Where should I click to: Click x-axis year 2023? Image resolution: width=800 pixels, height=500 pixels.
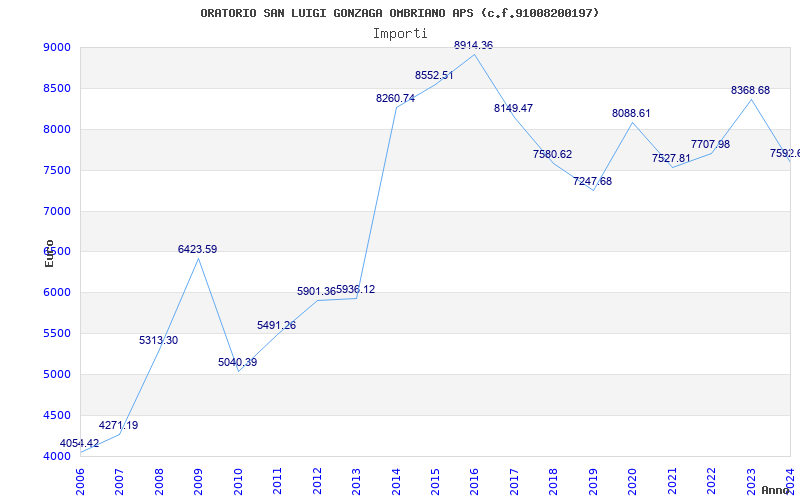(x=751, y=481)
